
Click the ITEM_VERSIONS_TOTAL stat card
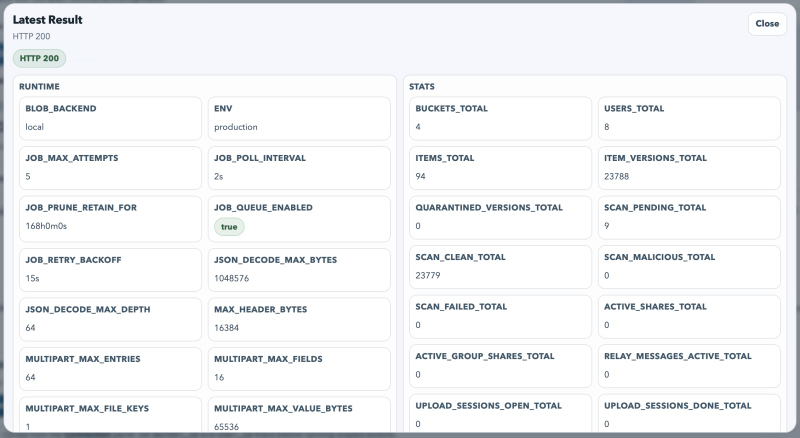[689, 168]
